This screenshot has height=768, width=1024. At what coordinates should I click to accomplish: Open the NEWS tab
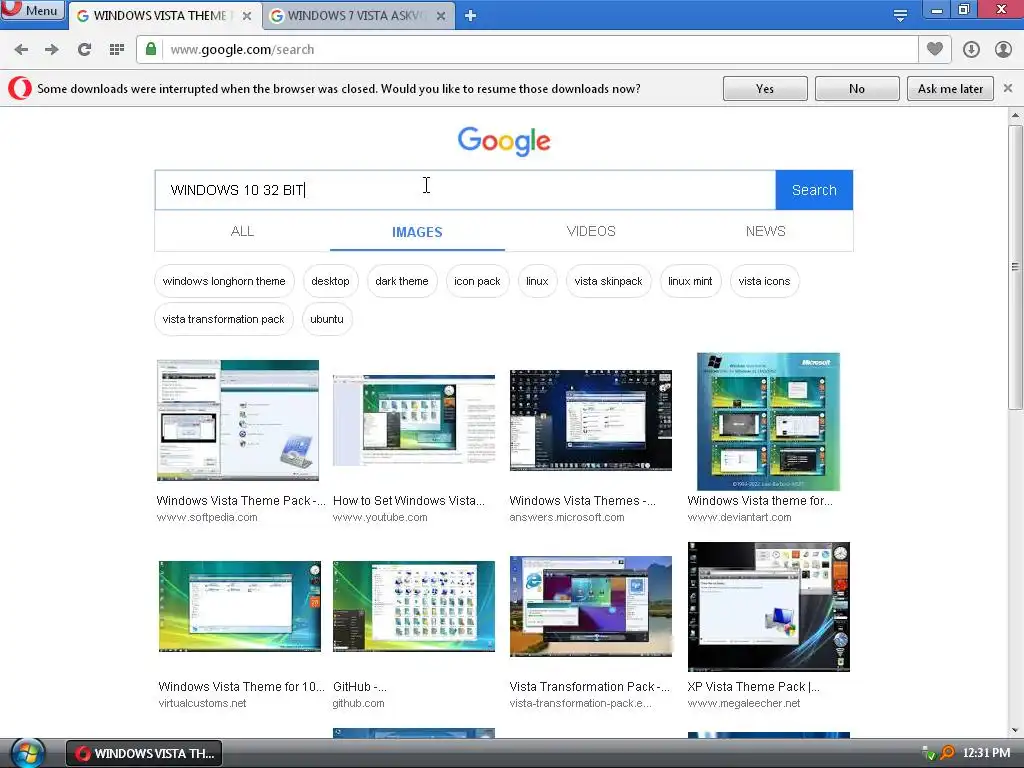point(765,231)
